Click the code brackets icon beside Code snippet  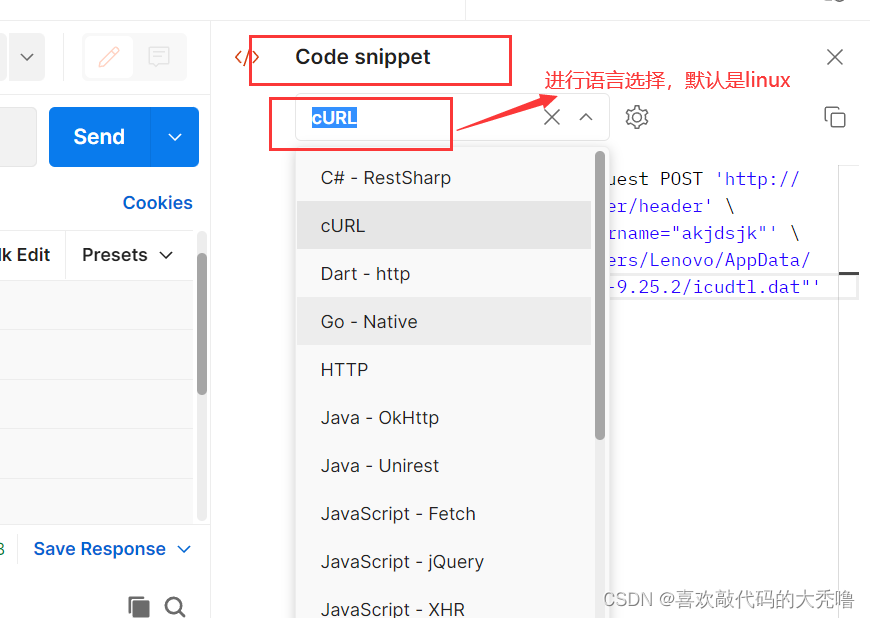point(246,57)
